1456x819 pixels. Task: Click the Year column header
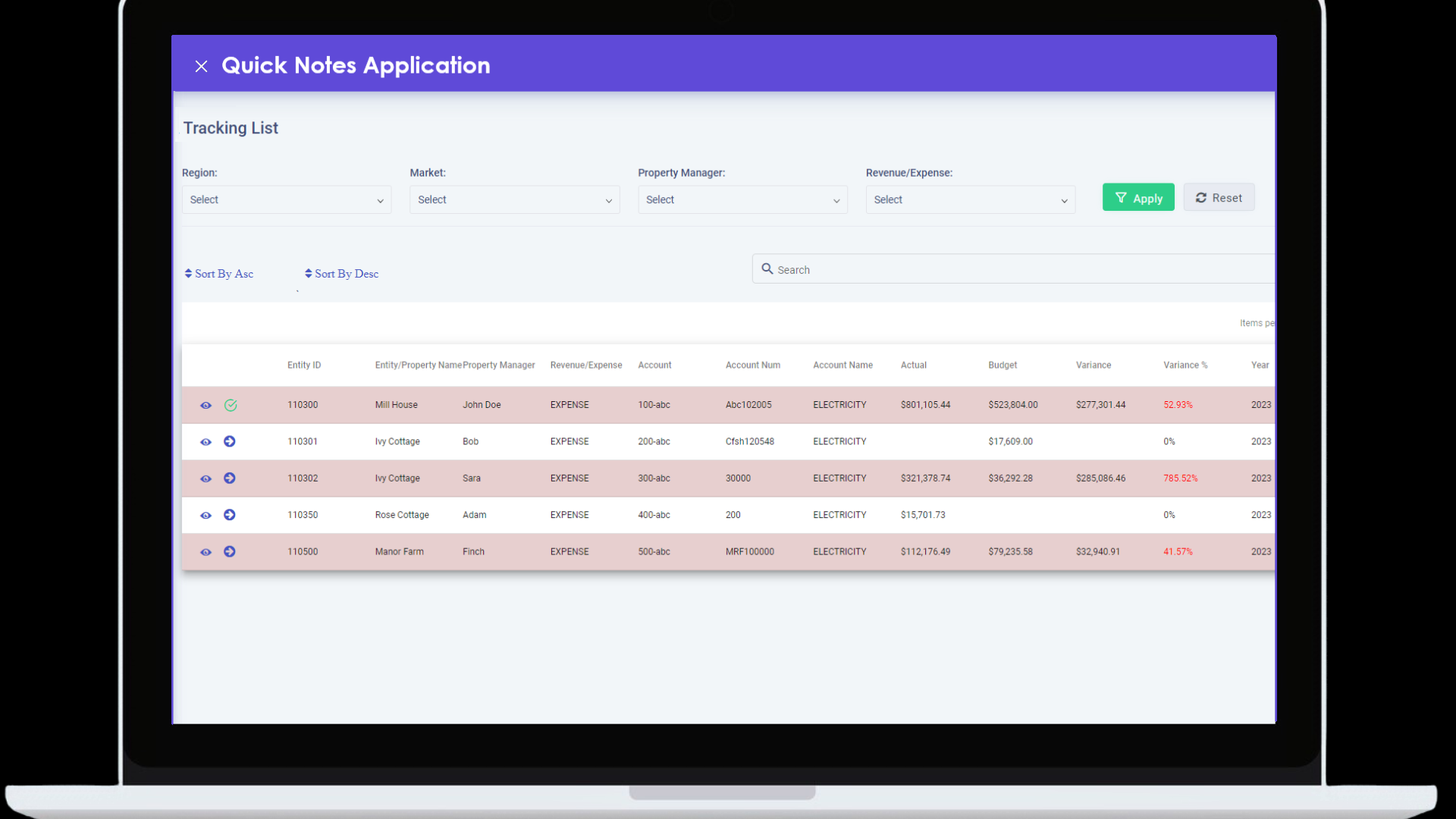(1260, 366)
